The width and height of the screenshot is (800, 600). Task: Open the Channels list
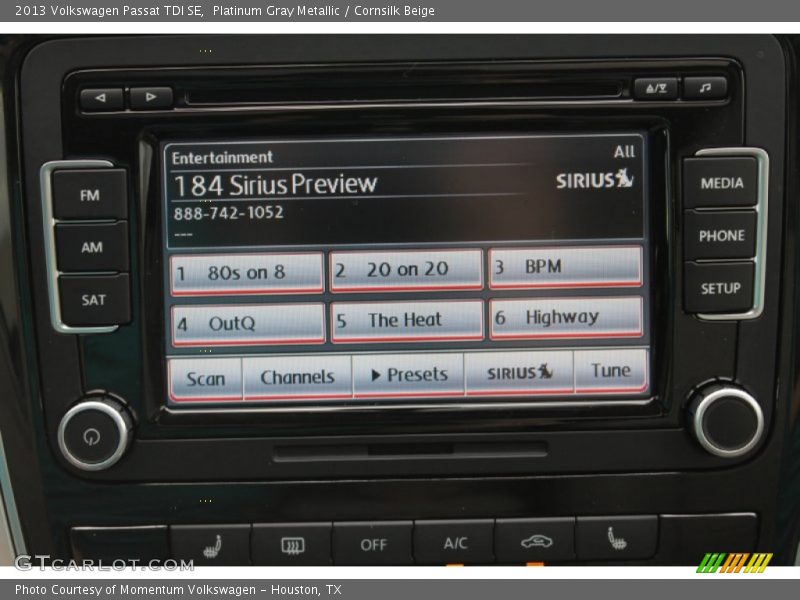click(297, 377)
